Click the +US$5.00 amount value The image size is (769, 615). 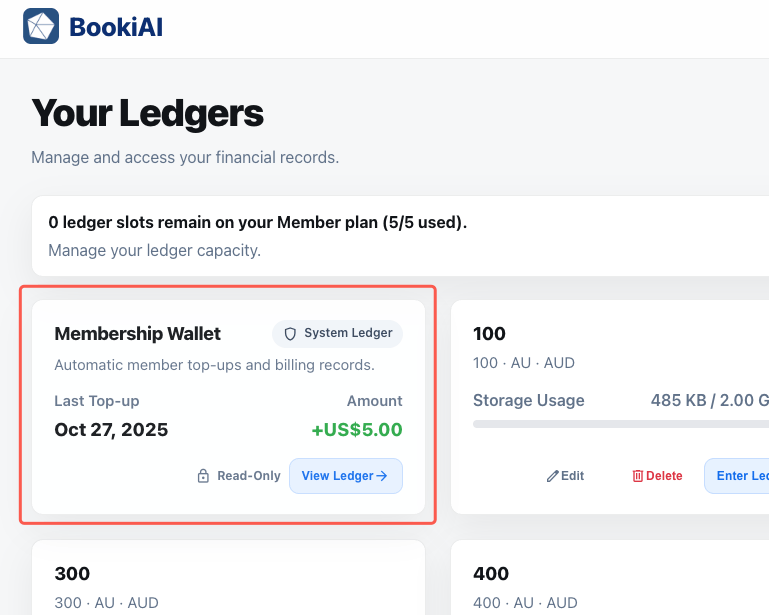pos(357,430)
